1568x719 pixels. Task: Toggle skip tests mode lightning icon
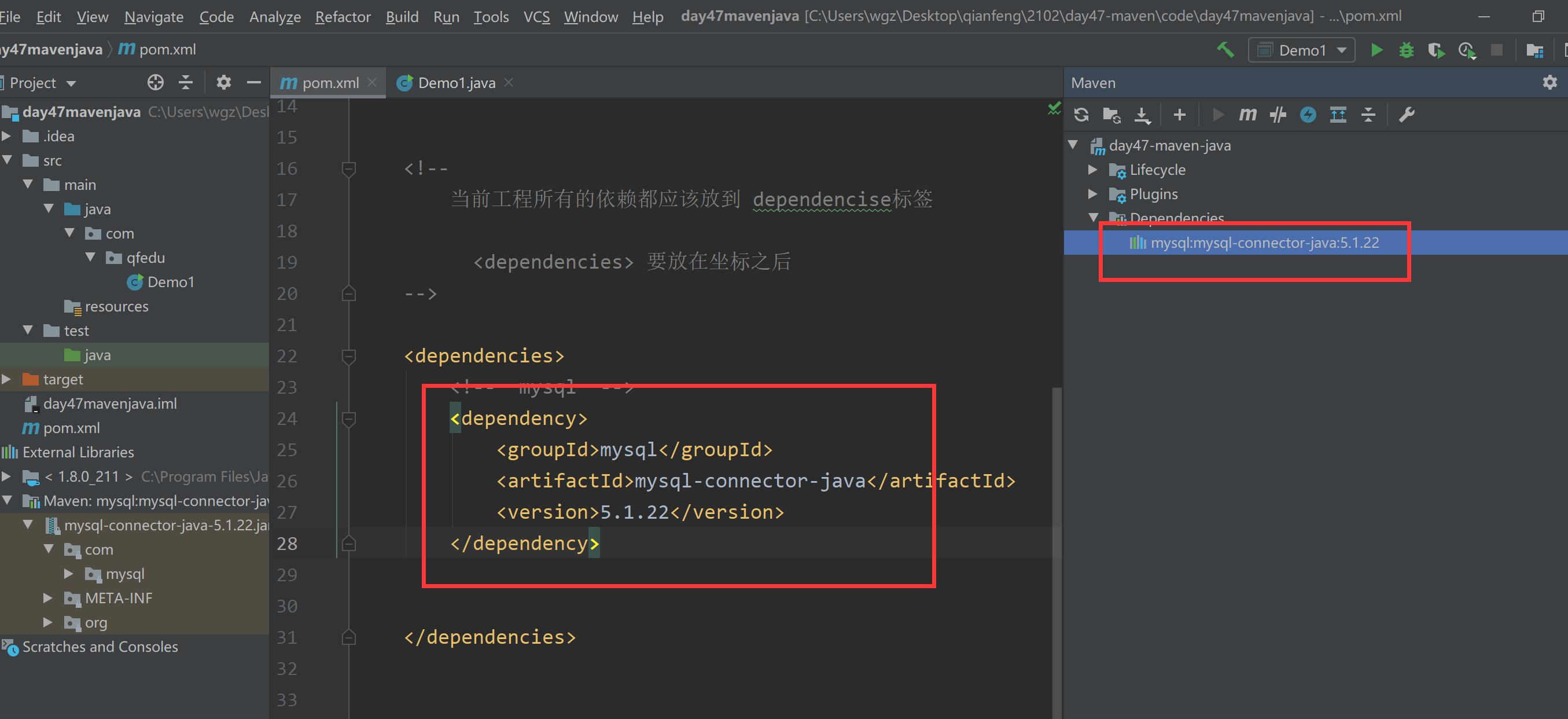pyautogui.click(x=1308, y=115)
